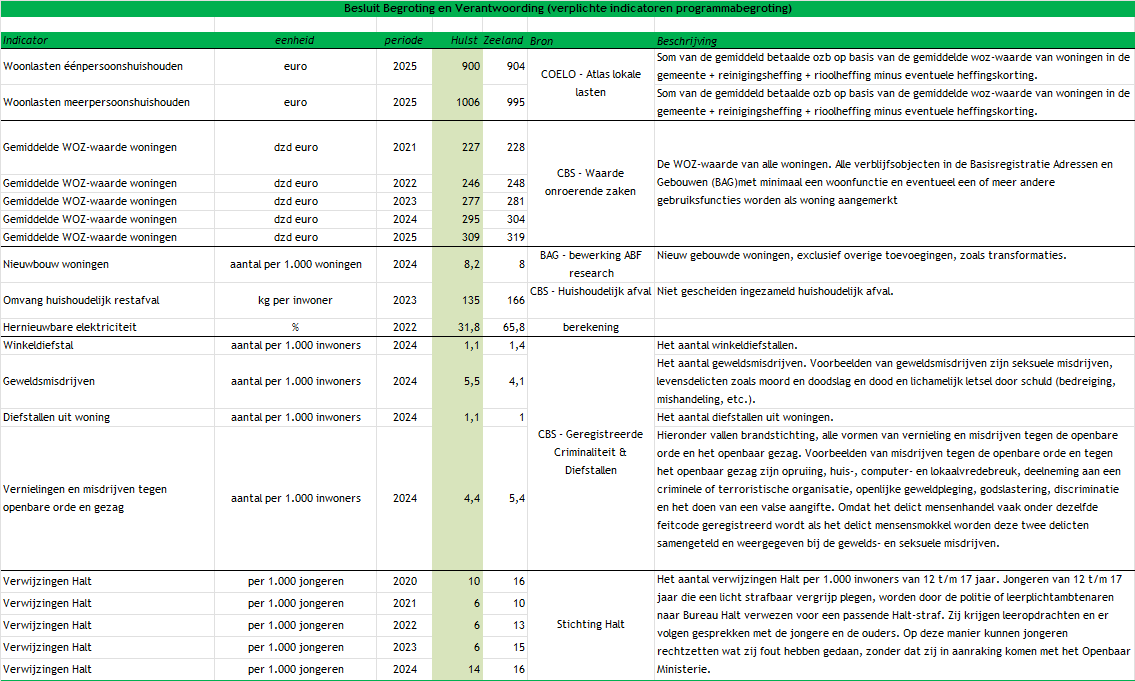1135x681 pixels.
Task: Select the 'Beschrijving' column header
Action: coord(686,41)
